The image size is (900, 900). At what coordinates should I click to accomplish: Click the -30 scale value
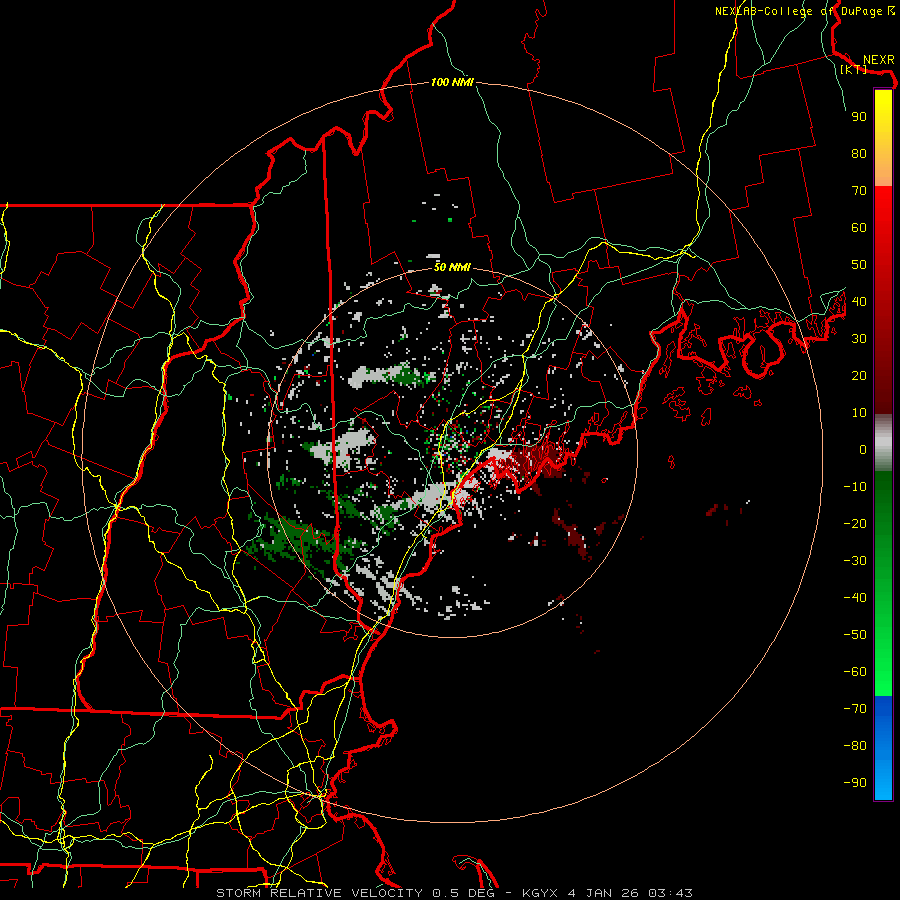[855, 561]
